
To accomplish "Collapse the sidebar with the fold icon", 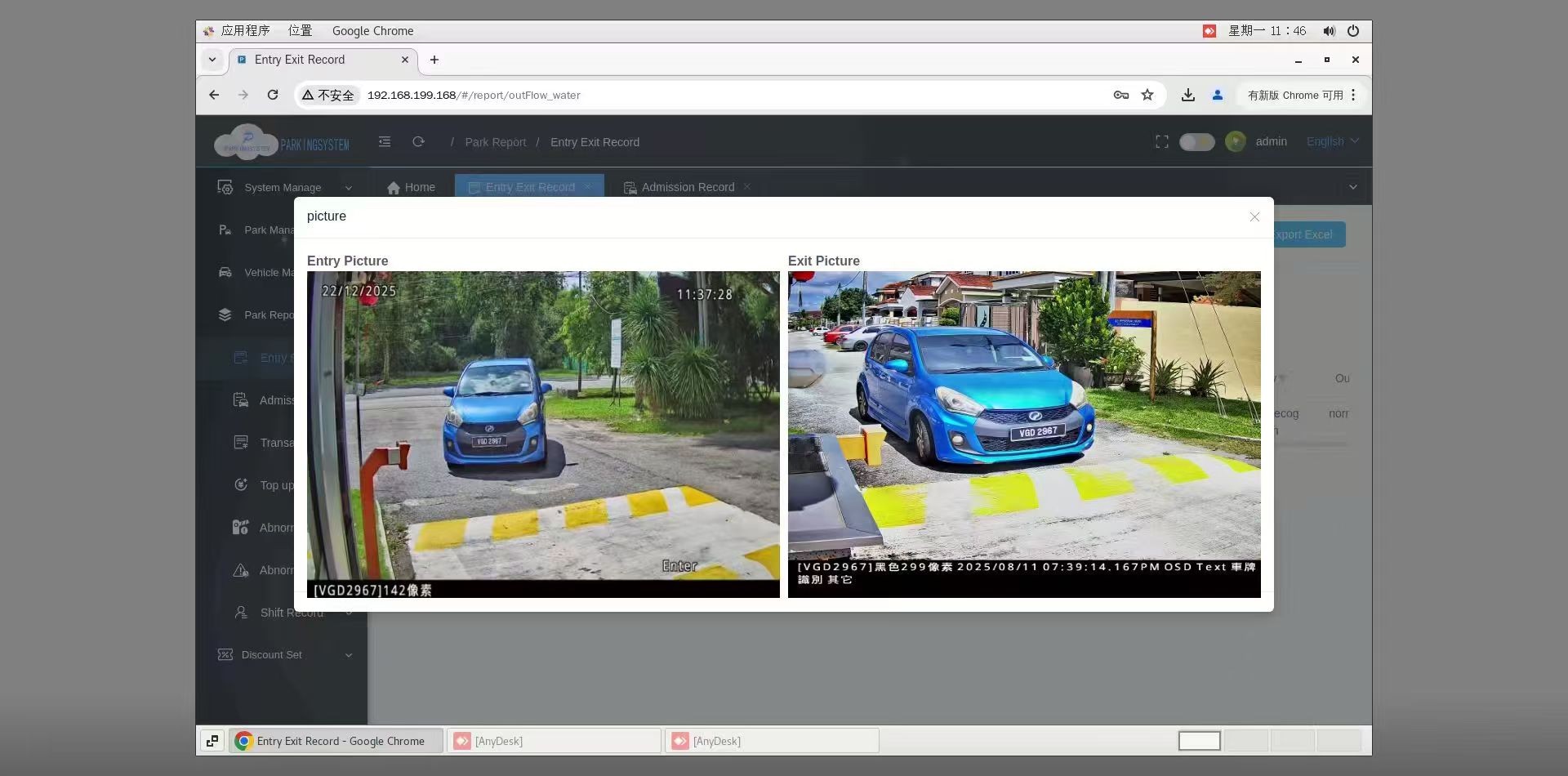I will click(x=385, y=141).
